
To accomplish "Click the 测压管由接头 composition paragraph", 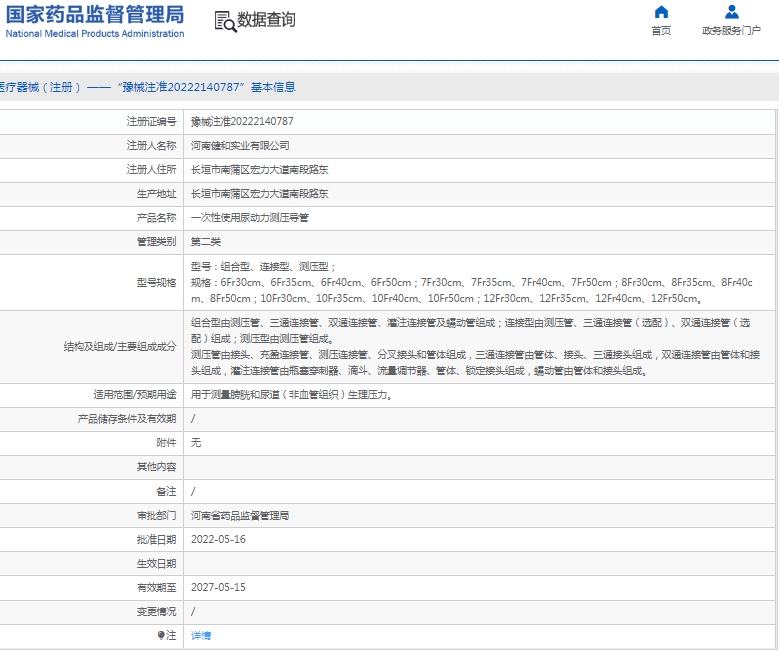I will [x=475, y=363].
